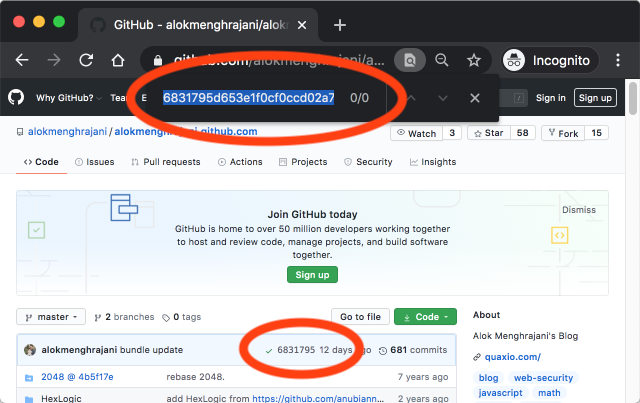This screenshot has height=403, width=640.
Task: Click the math topic tag
Action: (x=549, y=393)
